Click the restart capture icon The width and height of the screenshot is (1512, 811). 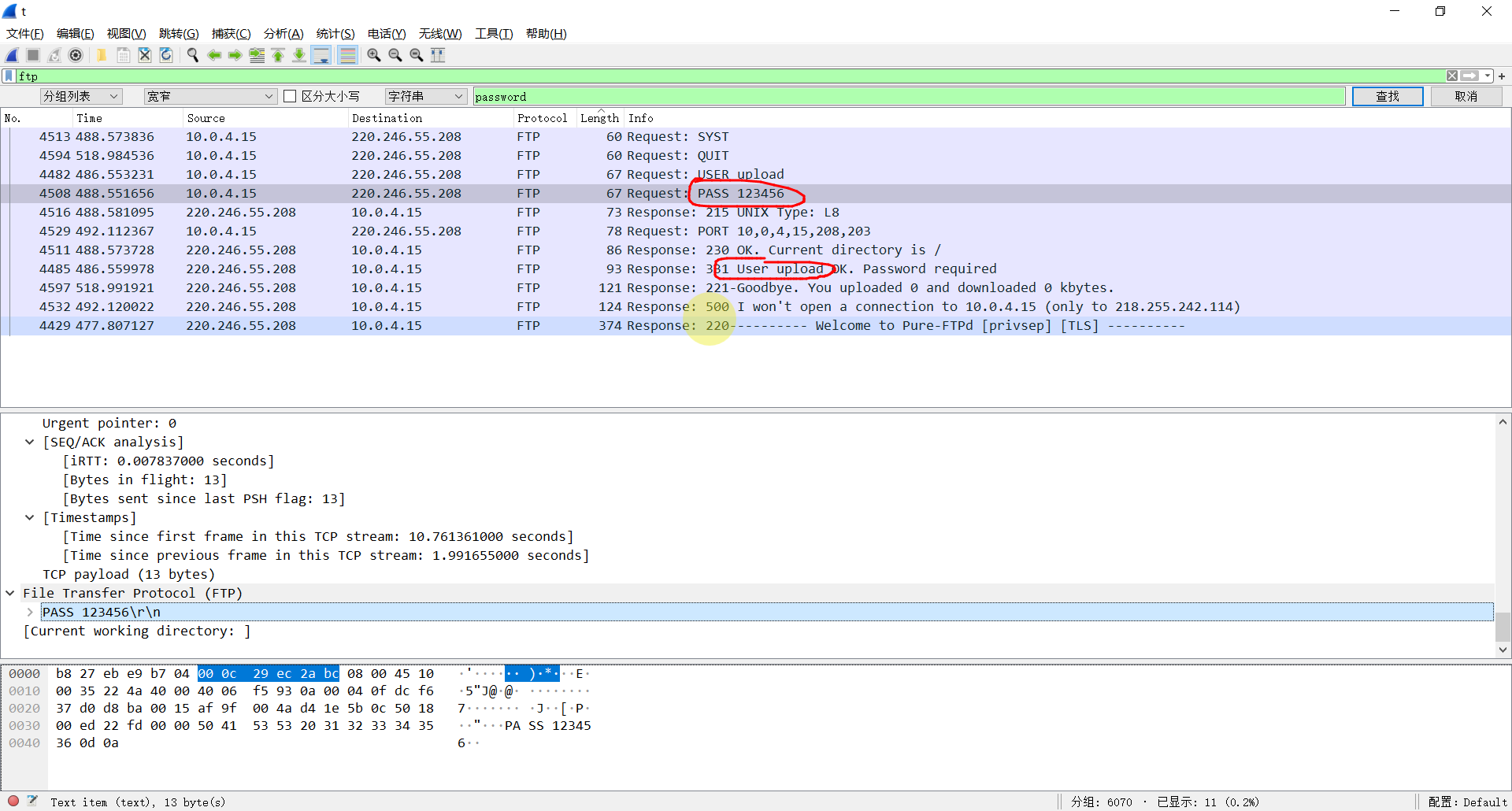(54, 55)
